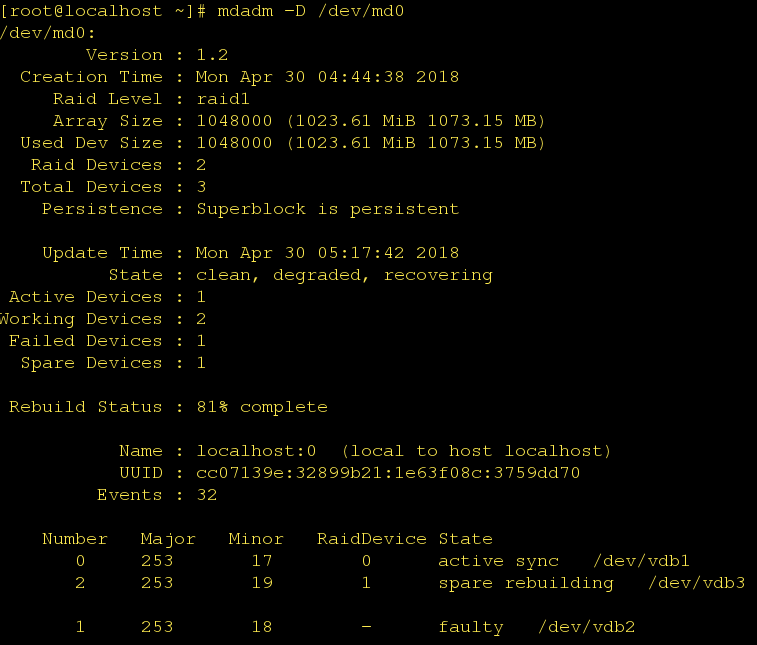Click the Used Dev Size label
757x645 pixels.
[x=91, y=143]
